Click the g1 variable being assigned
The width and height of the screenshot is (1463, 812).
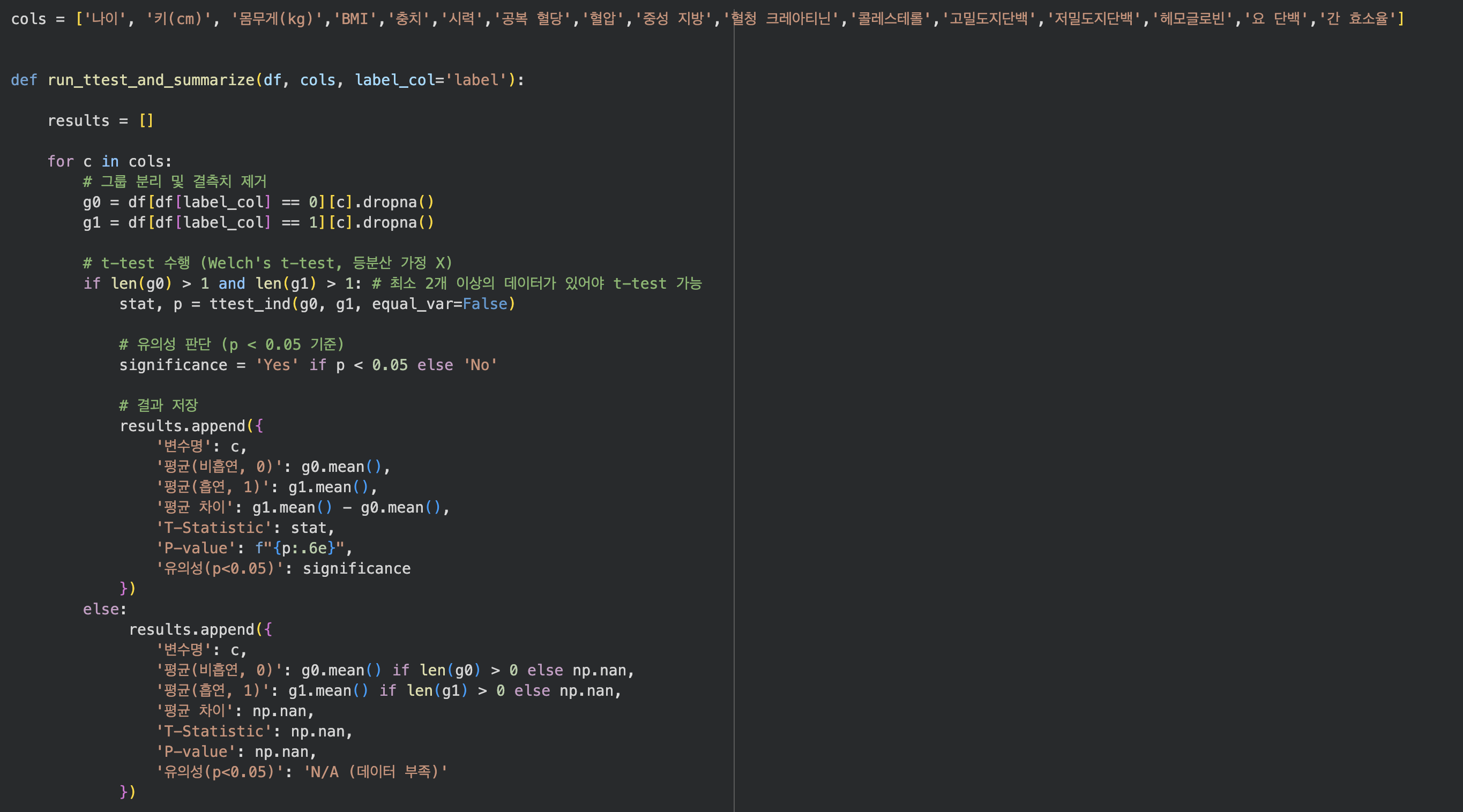(92, 223)
